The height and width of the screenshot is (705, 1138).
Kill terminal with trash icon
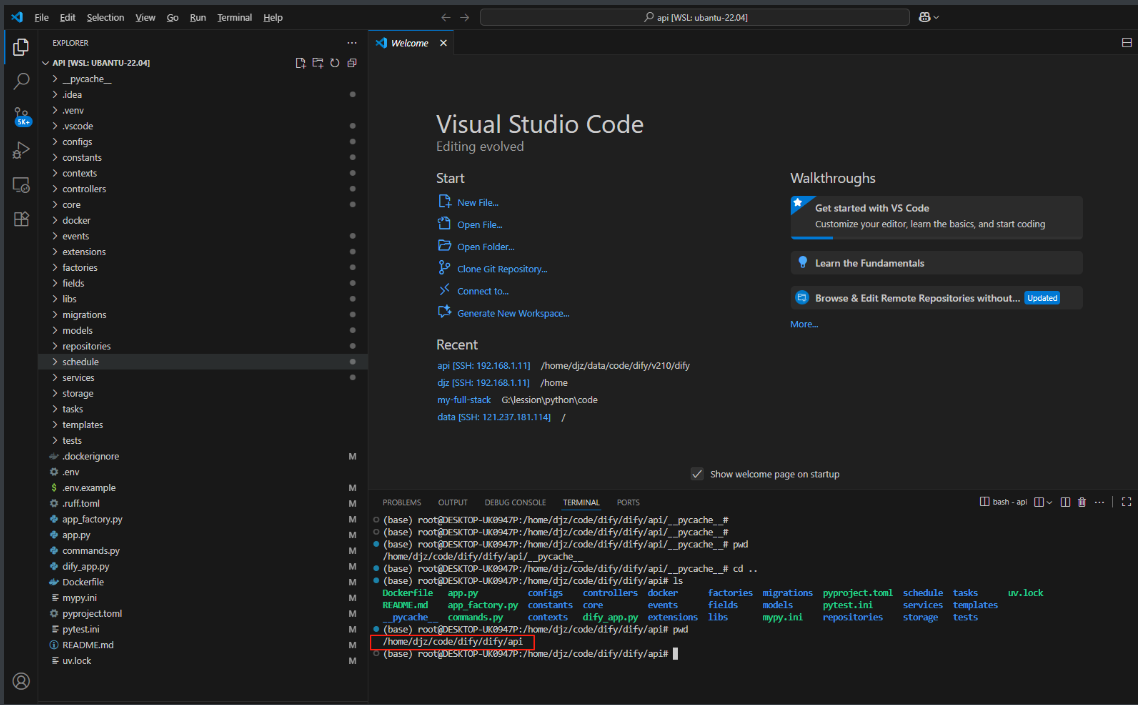[1082, 502]
